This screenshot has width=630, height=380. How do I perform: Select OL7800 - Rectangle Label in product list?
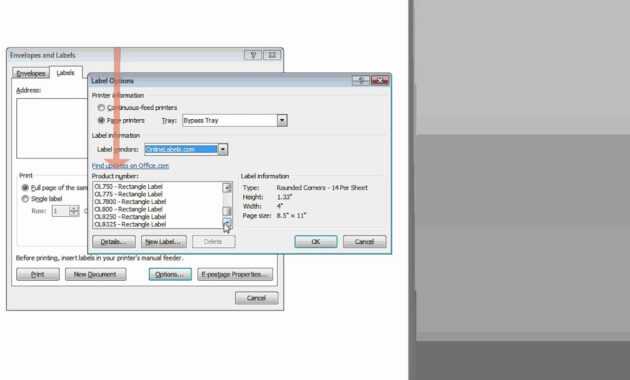click(130, 202)
